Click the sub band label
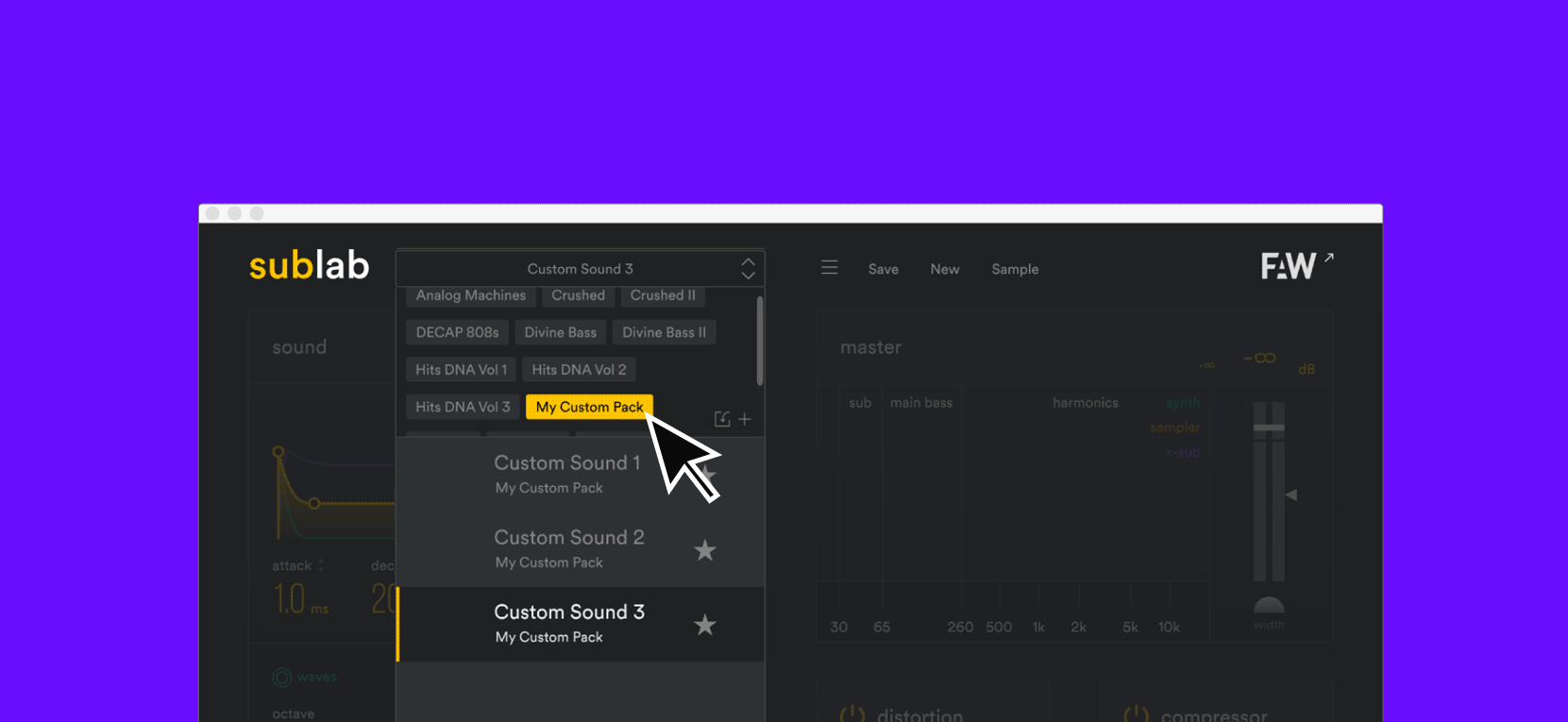The height and width of the screenshot is (722, 1568). point(860,403)
